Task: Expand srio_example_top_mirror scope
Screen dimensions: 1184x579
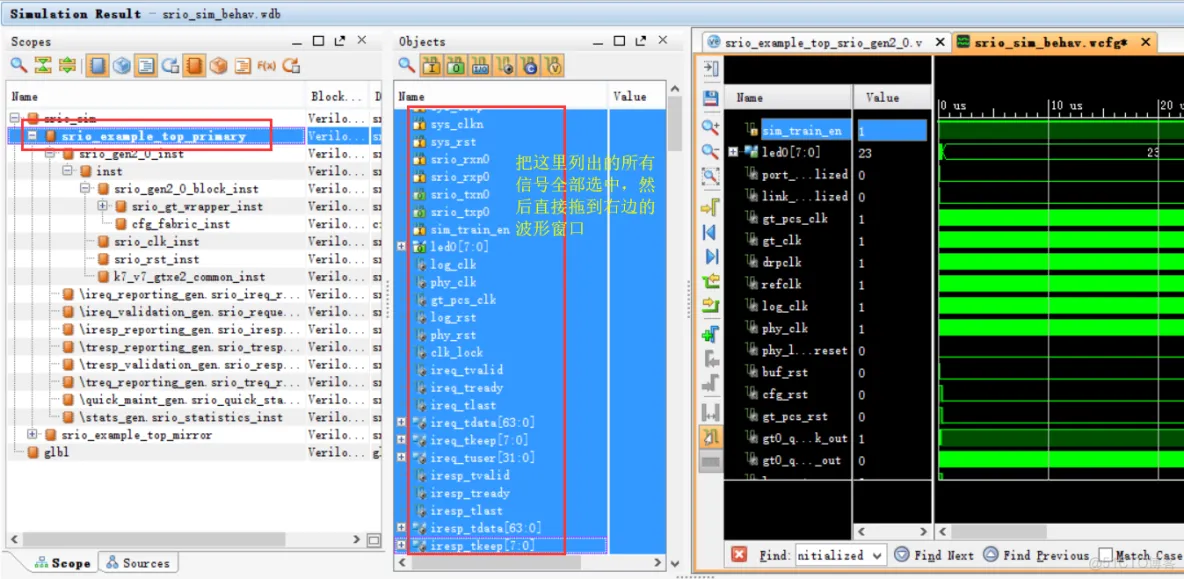Action: tap(32, 435)
